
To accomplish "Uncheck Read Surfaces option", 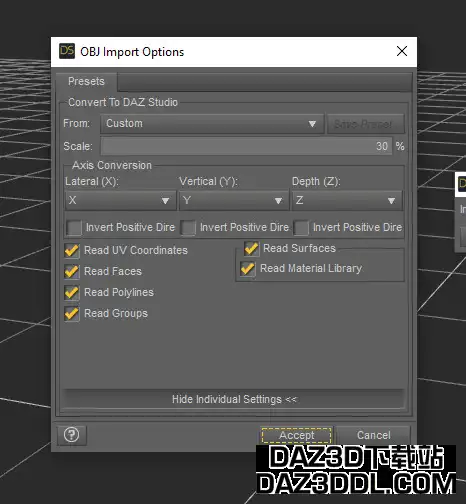I will 251,248.
